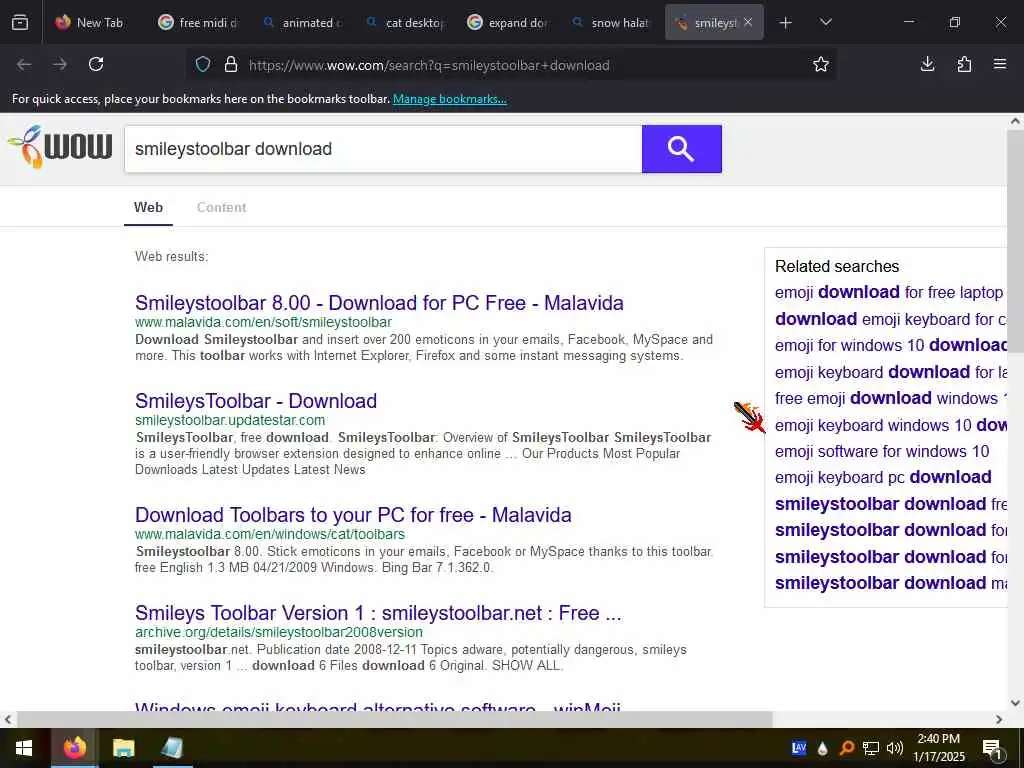Click related search free emoji download windows
The width and height of the screenshot is (1024, 768).
tap(891, 398)
